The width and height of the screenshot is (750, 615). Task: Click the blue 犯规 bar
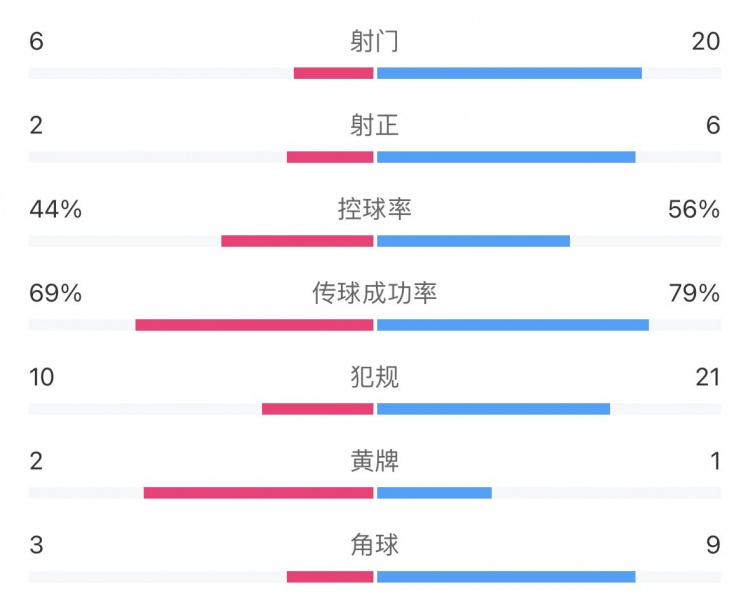point(493,409)
